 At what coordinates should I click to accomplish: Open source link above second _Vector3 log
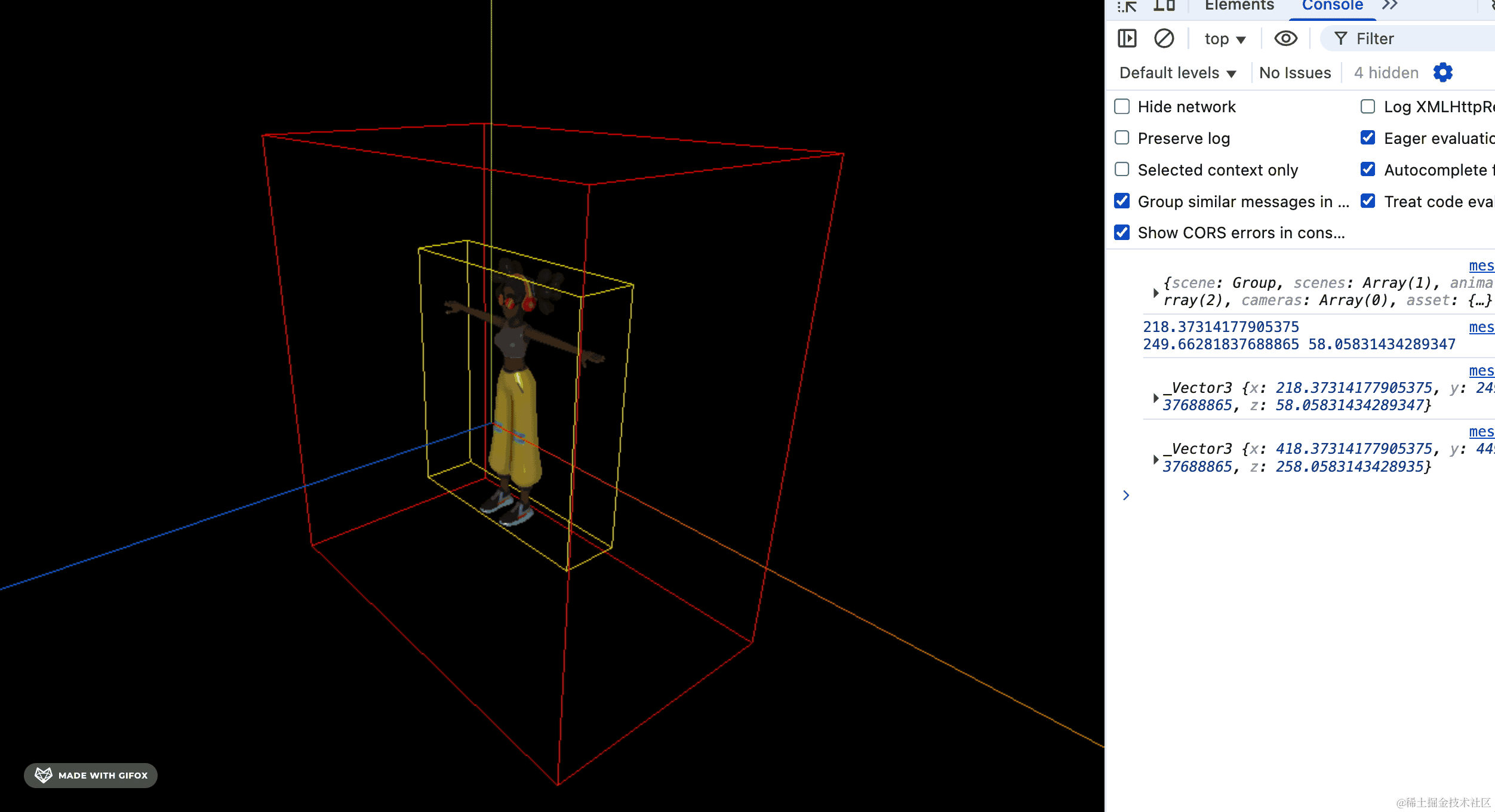coord(1481,432)
